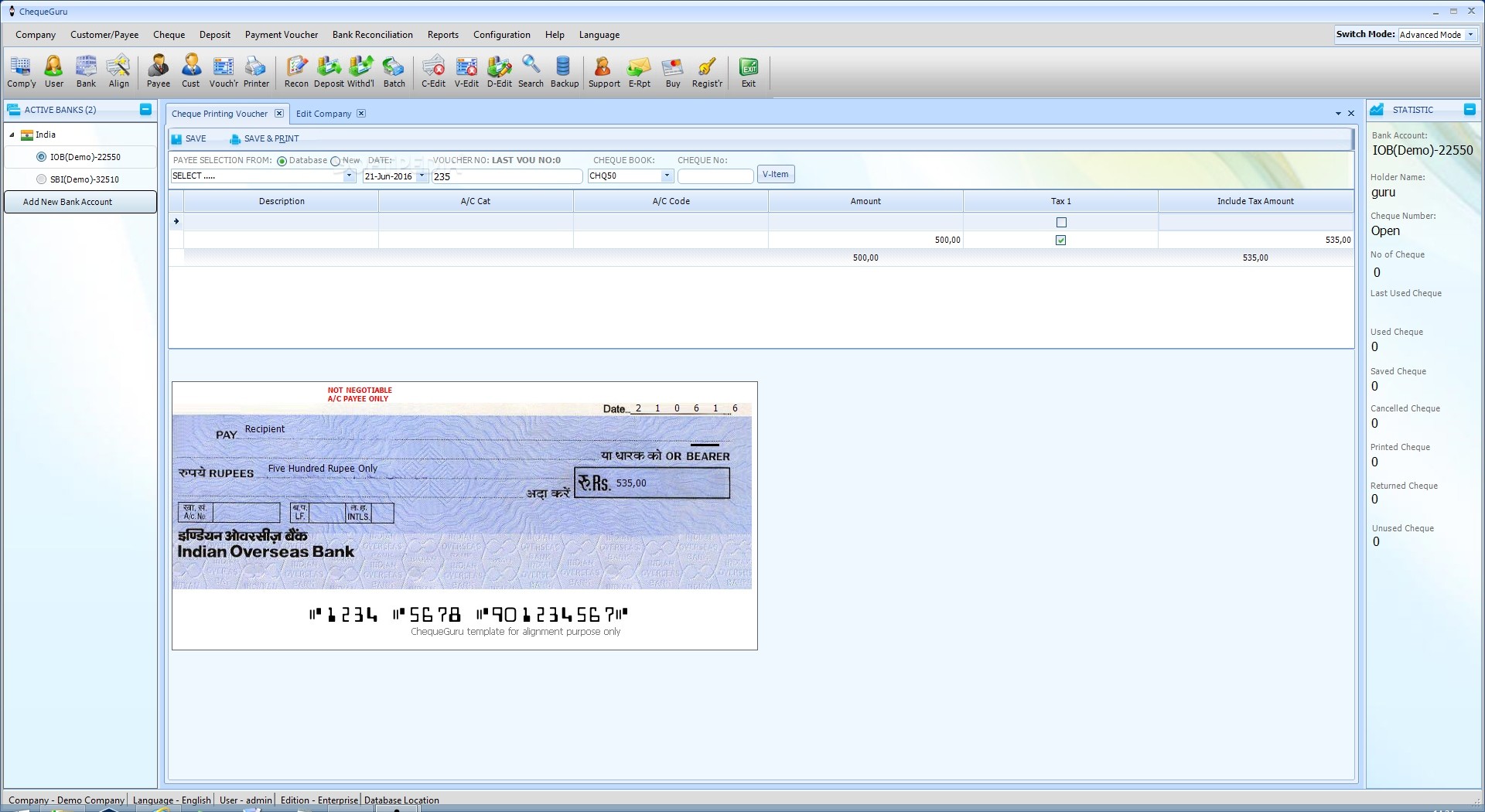Open the Cheque menu
This screenshot has width=1485, height=812.
click(x=169, y=35)
